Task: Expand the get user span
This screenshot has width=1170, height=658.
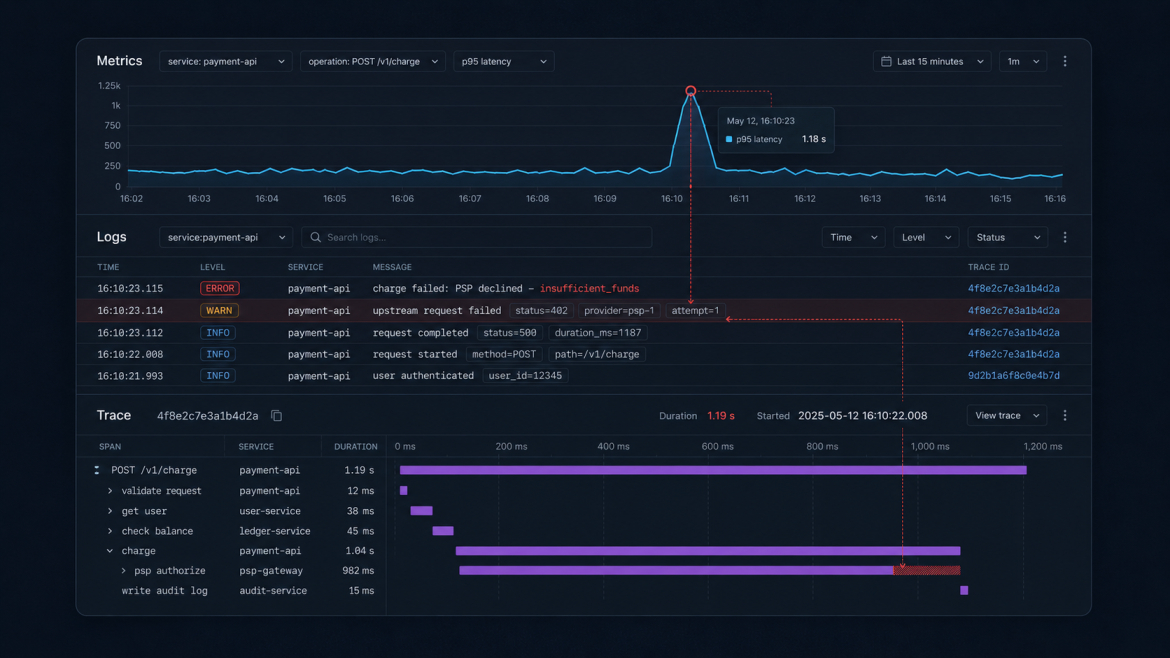Action: (110, 511)
